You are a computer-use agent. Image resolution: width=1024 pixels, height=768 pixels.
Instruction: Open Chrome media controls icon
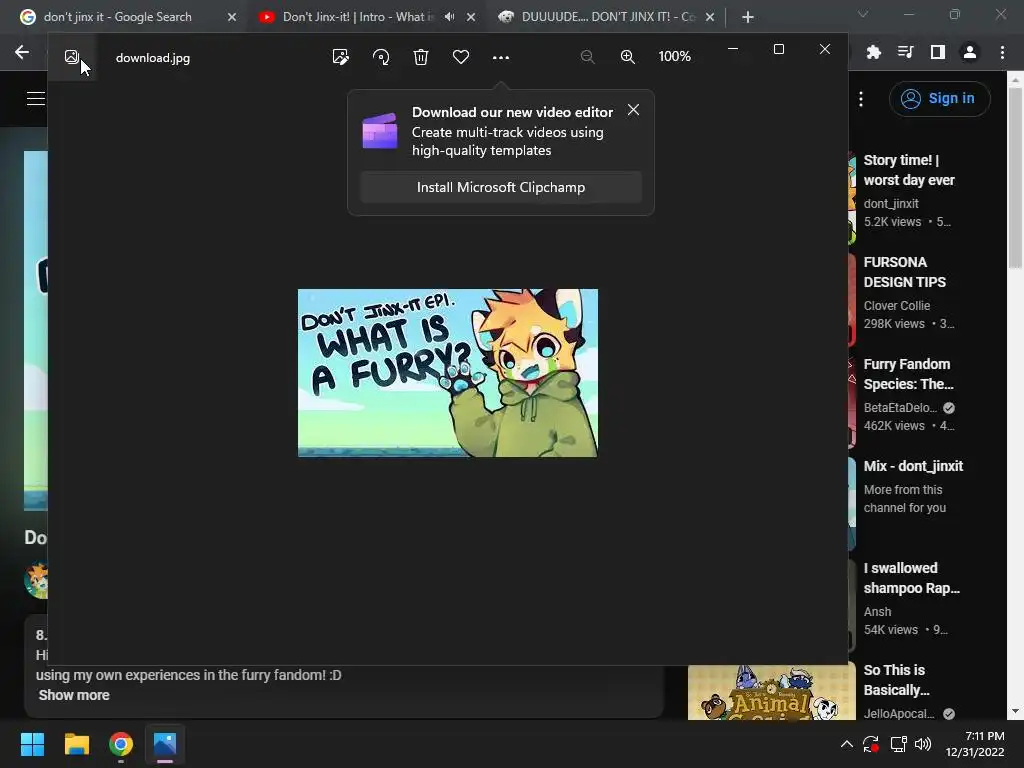tap(905, 52)
